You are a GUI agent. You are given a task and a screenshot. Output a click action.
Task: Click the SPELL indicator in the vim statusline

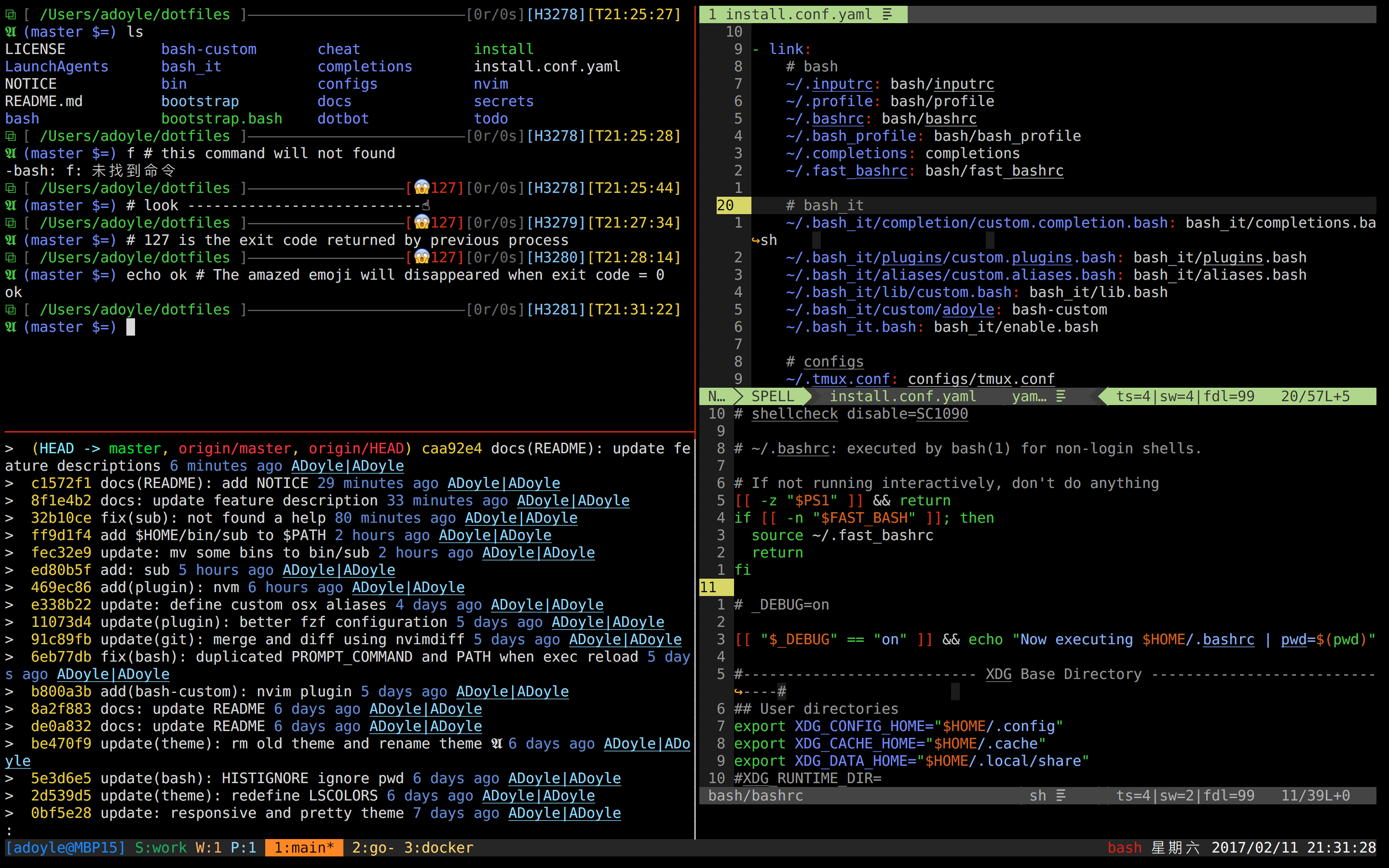pyautogui.click(x=773, y=396)
